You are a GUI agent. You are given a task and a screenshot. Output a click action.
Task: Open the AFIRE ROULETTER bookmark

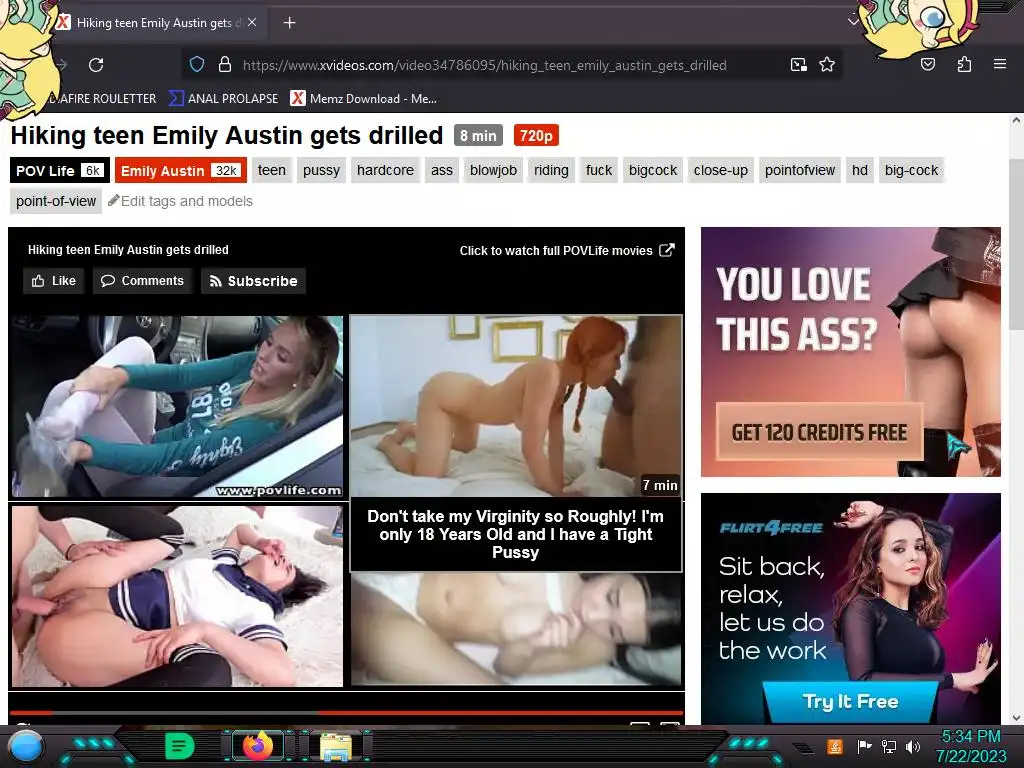[x=103, y=99]
